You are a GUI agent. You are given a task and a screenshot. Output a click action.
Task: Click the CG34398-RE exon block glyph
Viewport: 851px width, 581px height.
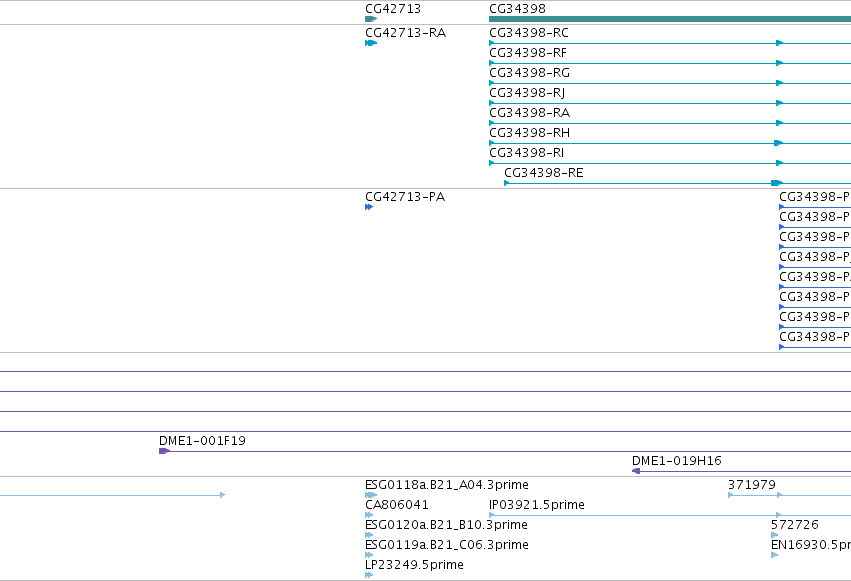click(x=777, y=183)
